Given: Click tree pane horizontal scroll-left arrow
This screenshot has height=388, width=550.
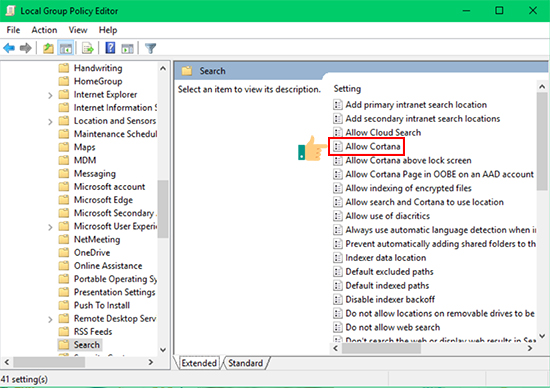Looking at the screenshot, I should 7,362.
